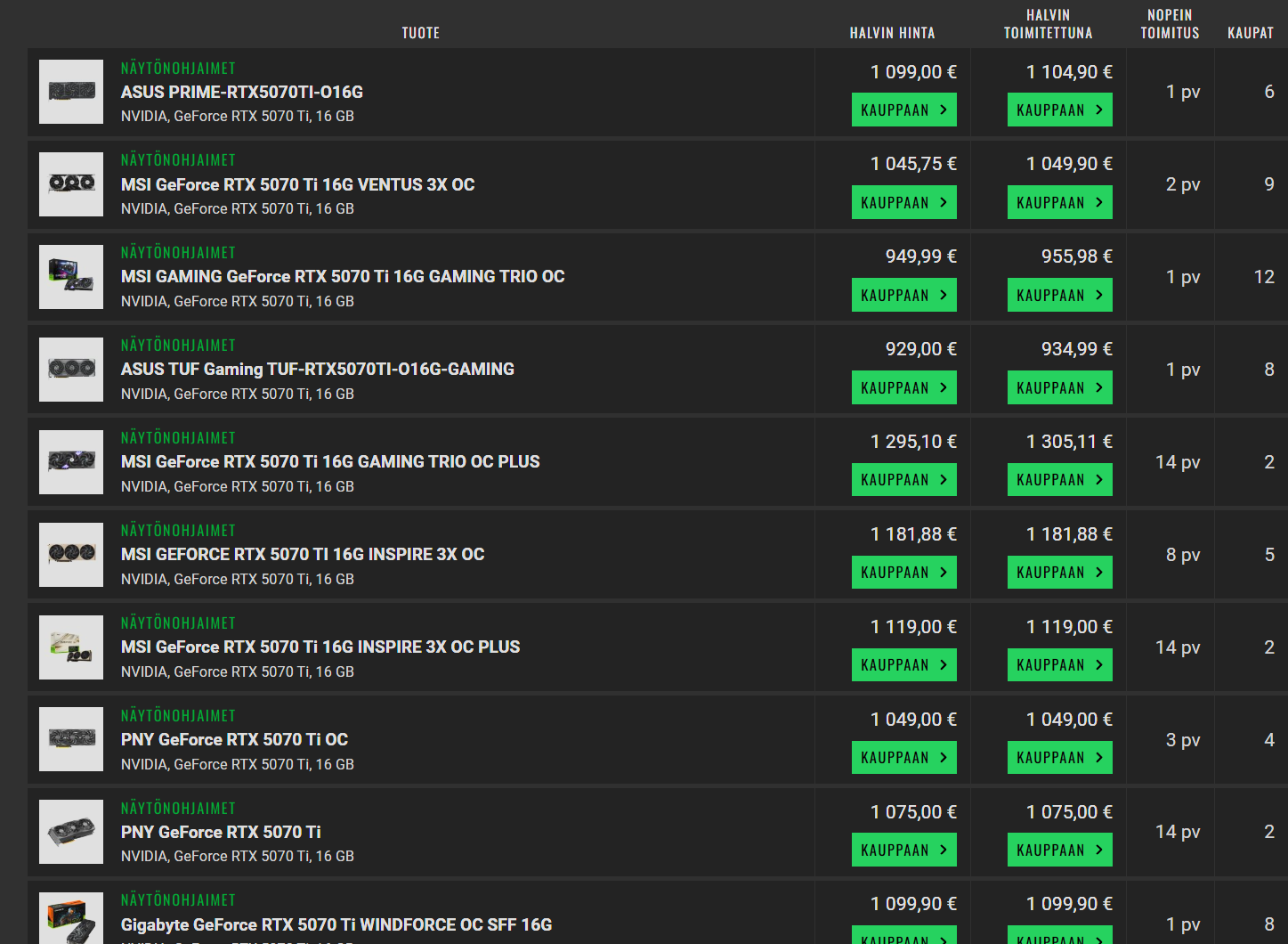Click the 1 045,75 € lowest price

click(913, 164)
